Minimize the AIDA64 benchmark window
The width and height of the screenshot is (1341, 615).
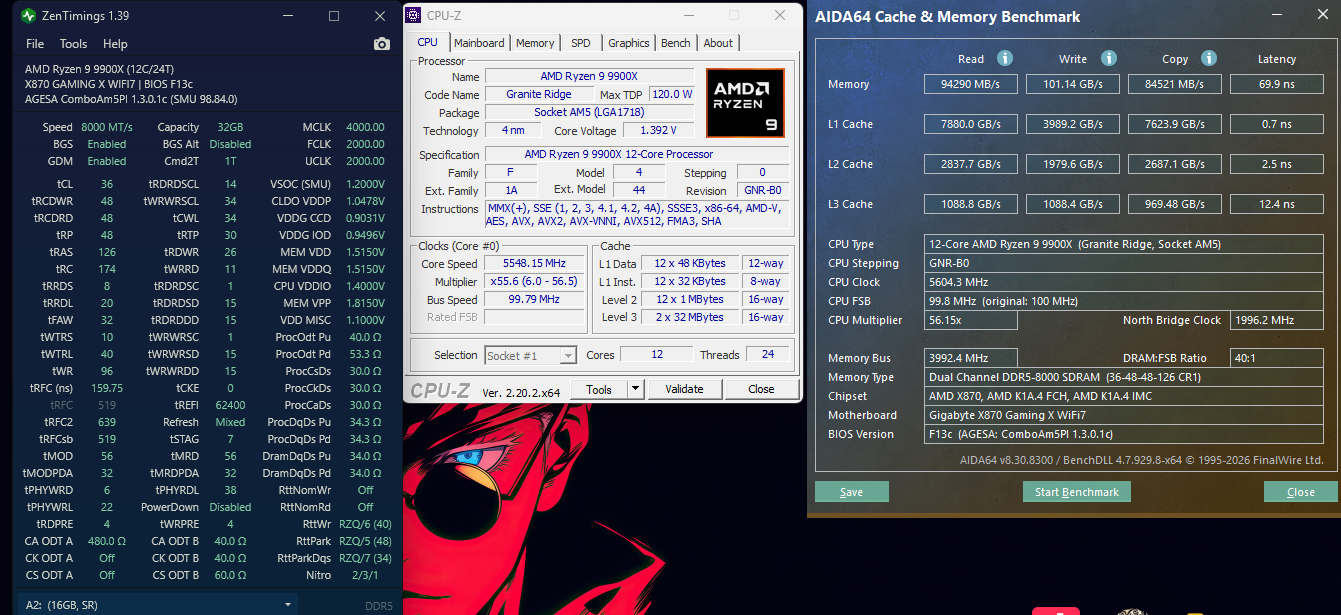pyautogui.click(x=1277, y=17)
